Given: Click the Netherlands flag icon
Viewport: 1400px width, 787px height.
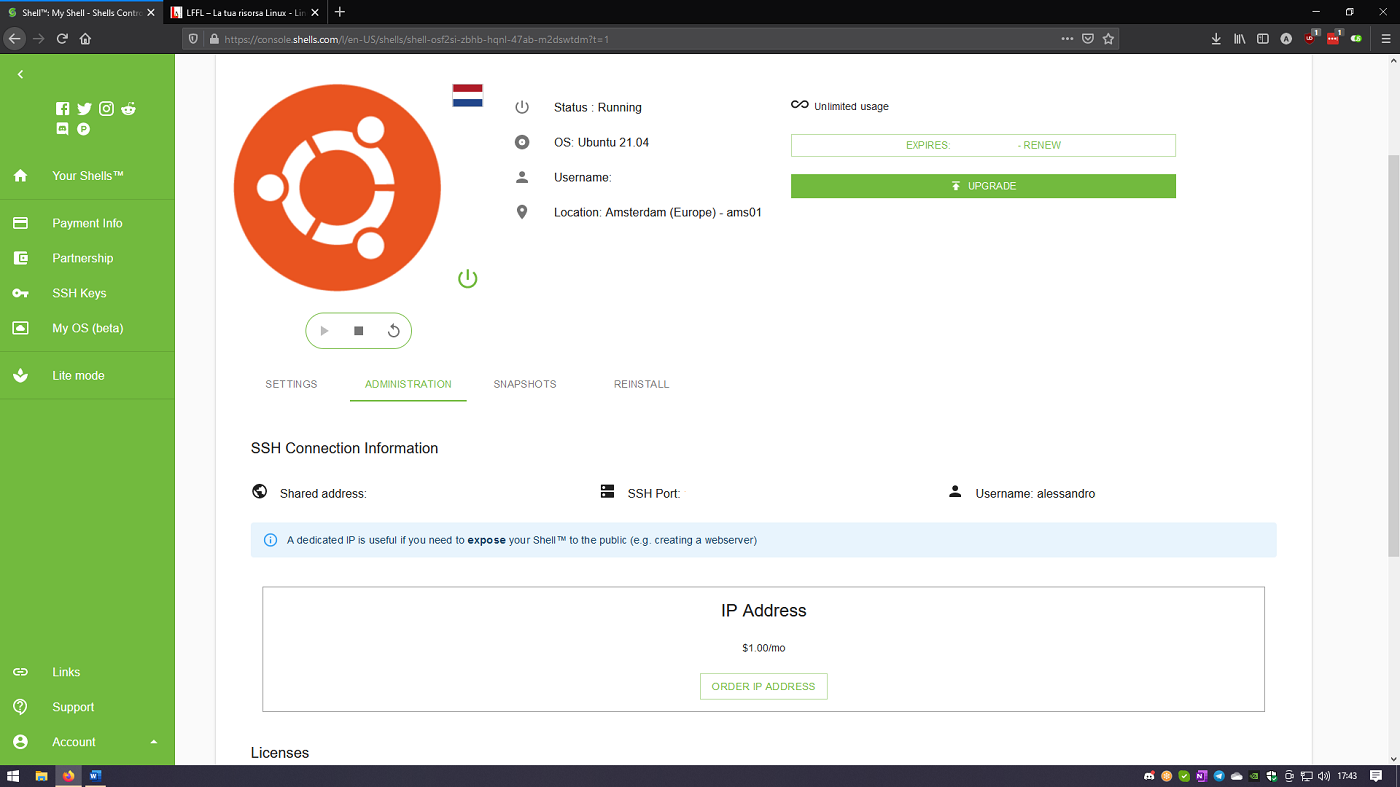Looking at the screenshot, I should click(468, 96).
